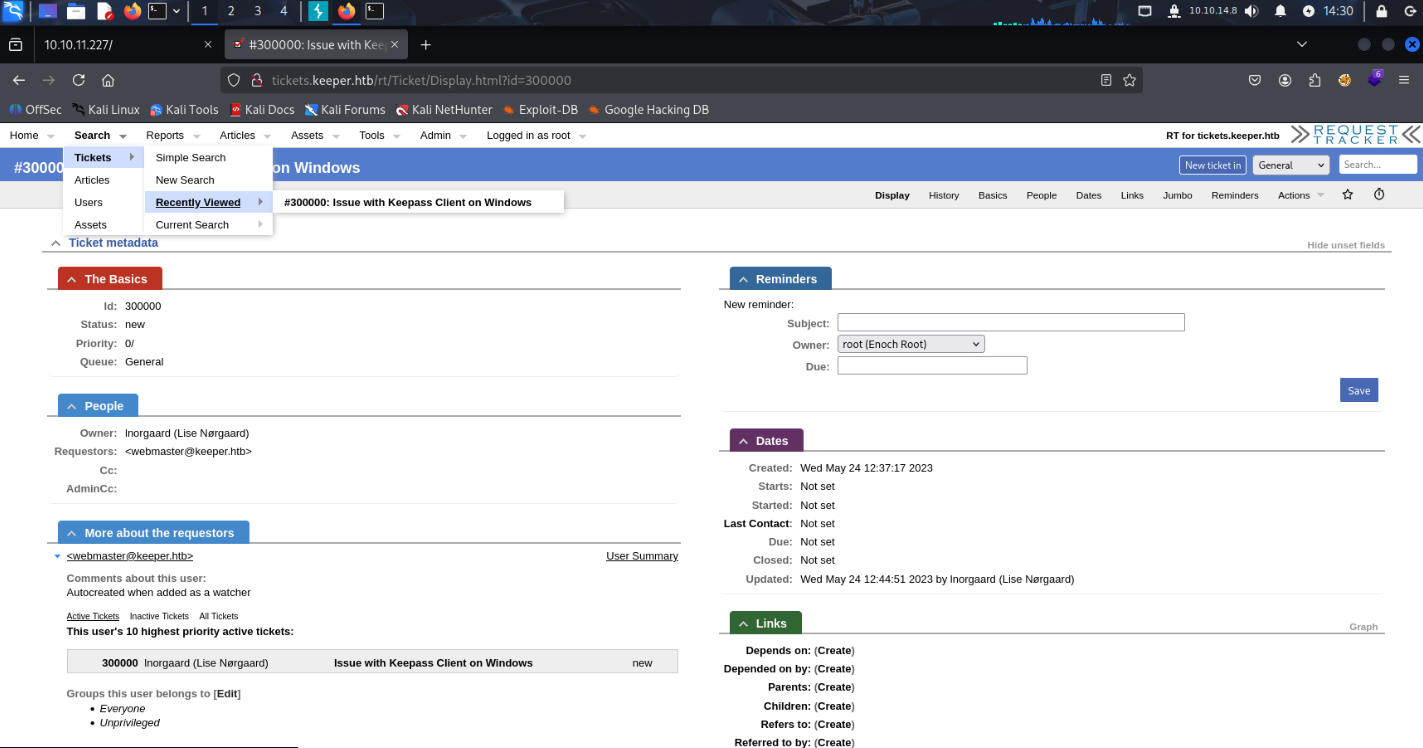Open the Request Tracker logo
Screen dimensions: 1423x748
tap(1354, 135)
